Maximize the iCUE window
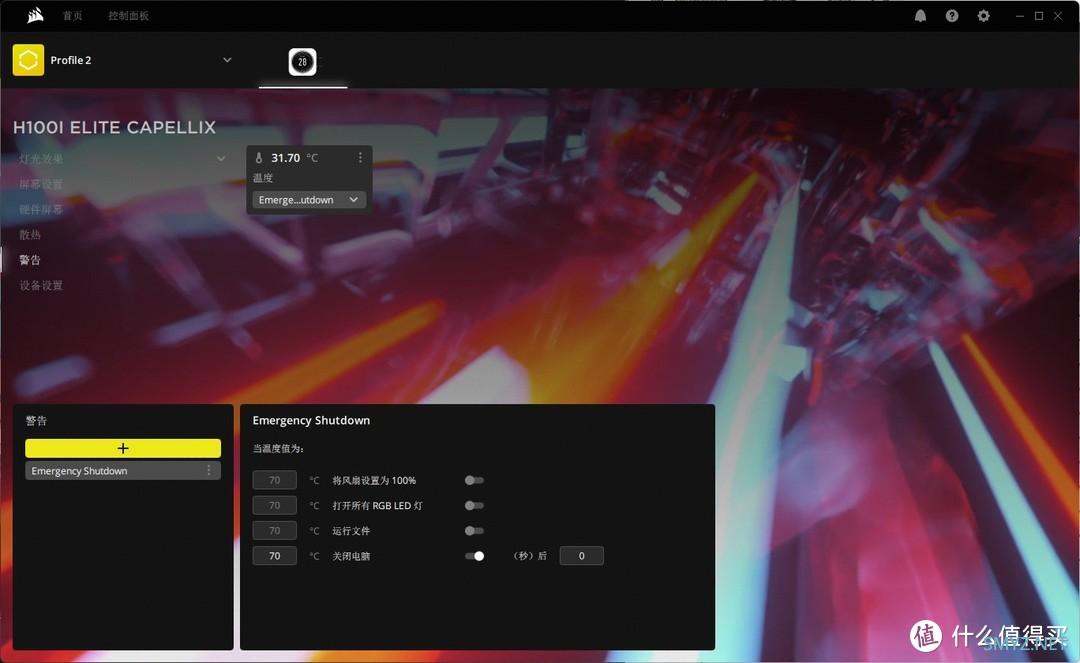Image resolution: width=1080 pixels, height=663 pixels. pos(1039,16)
